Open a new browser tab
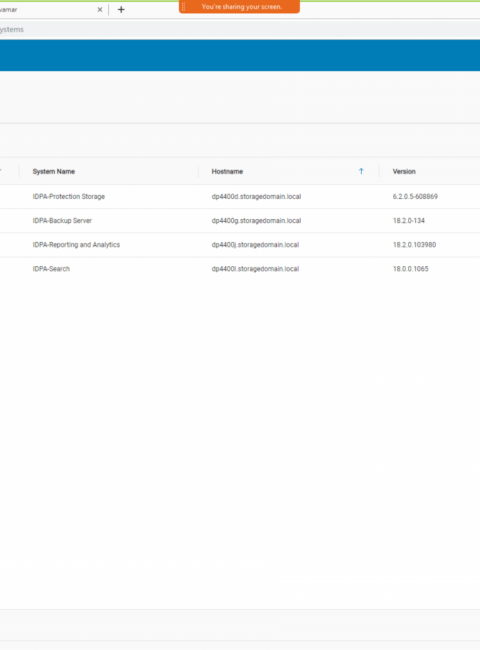This screenshot has width=480, height=650. click(x=121, y=10)
